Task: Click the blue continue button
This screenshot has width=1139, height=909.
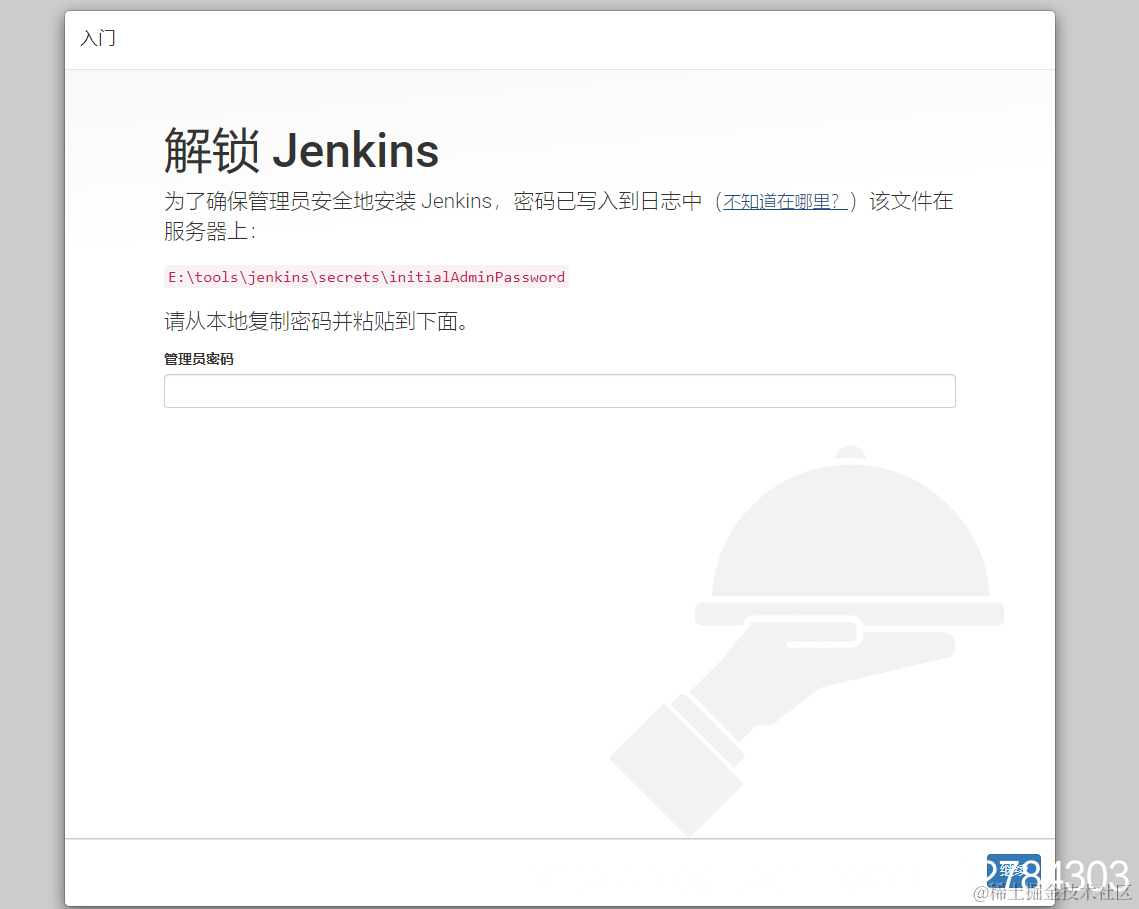Action: tap(1013, 870)
